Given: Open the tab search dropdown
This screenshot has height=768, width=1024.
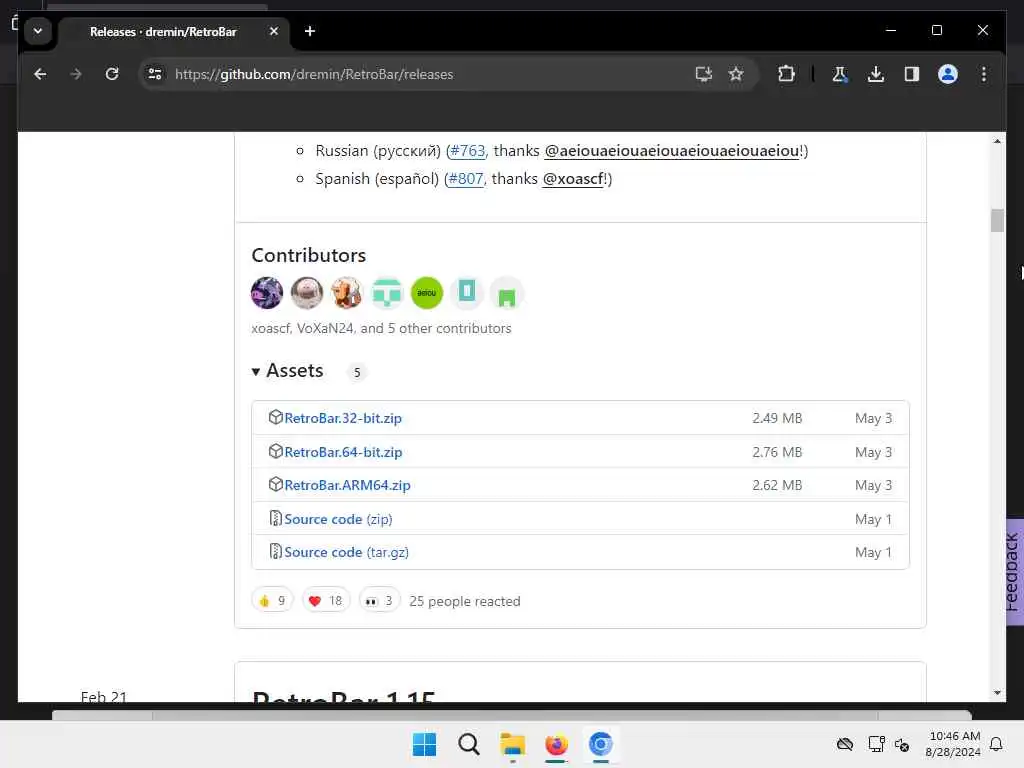Looking at the screenshot, I should pos(38,31).
